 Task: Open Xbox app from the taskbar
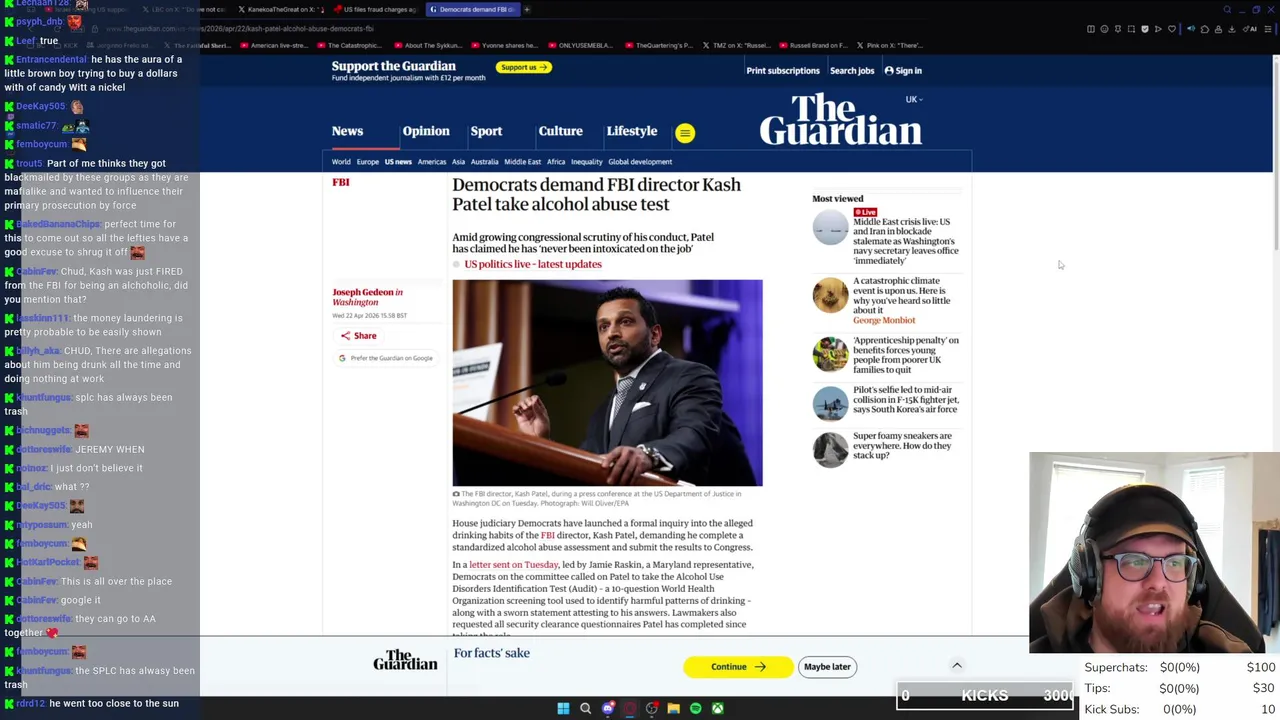pyautogui.click(x=718, y=709)
